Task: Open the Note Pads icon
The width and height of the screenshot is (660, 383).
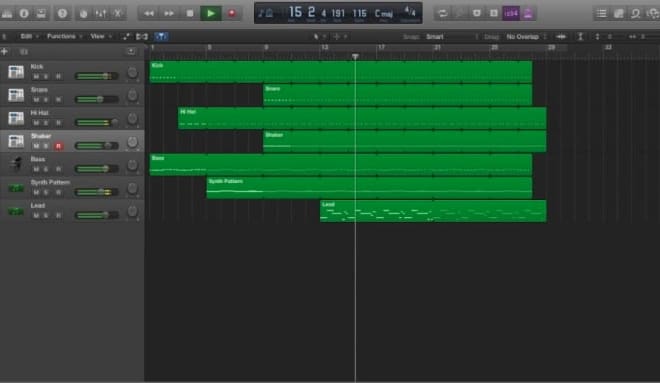Action: point(619,13)
